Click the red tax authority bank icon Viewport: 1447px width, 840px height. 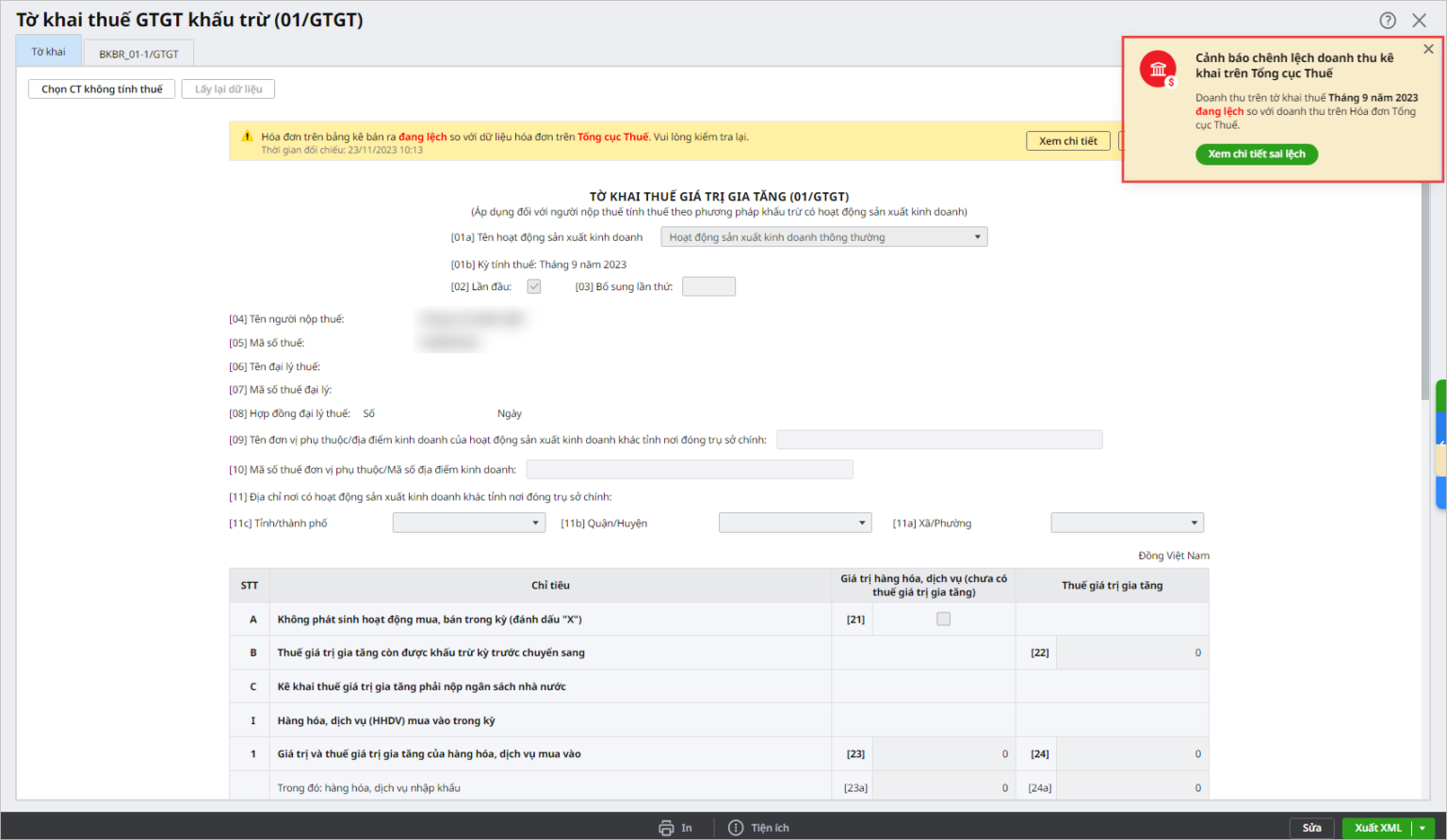[1158, 69]
